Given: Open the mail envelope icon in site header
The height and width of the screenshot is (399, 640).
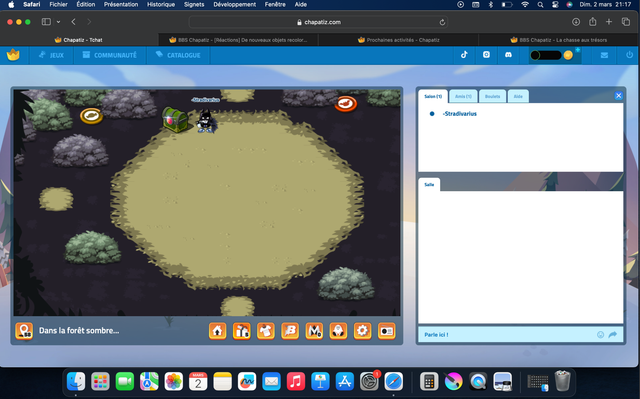Looking at the screenshot, I should tap(604, 55).
